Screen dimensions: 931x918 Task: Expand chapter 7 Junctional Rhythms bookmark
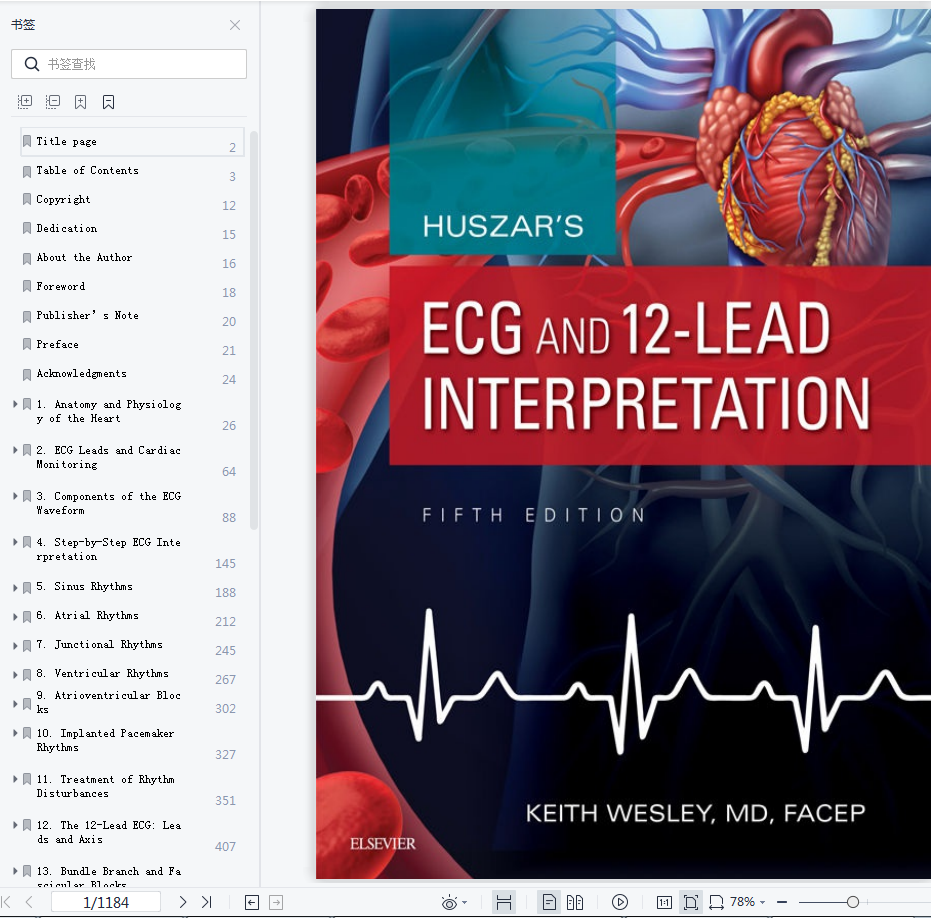click(x=15, y=645)
